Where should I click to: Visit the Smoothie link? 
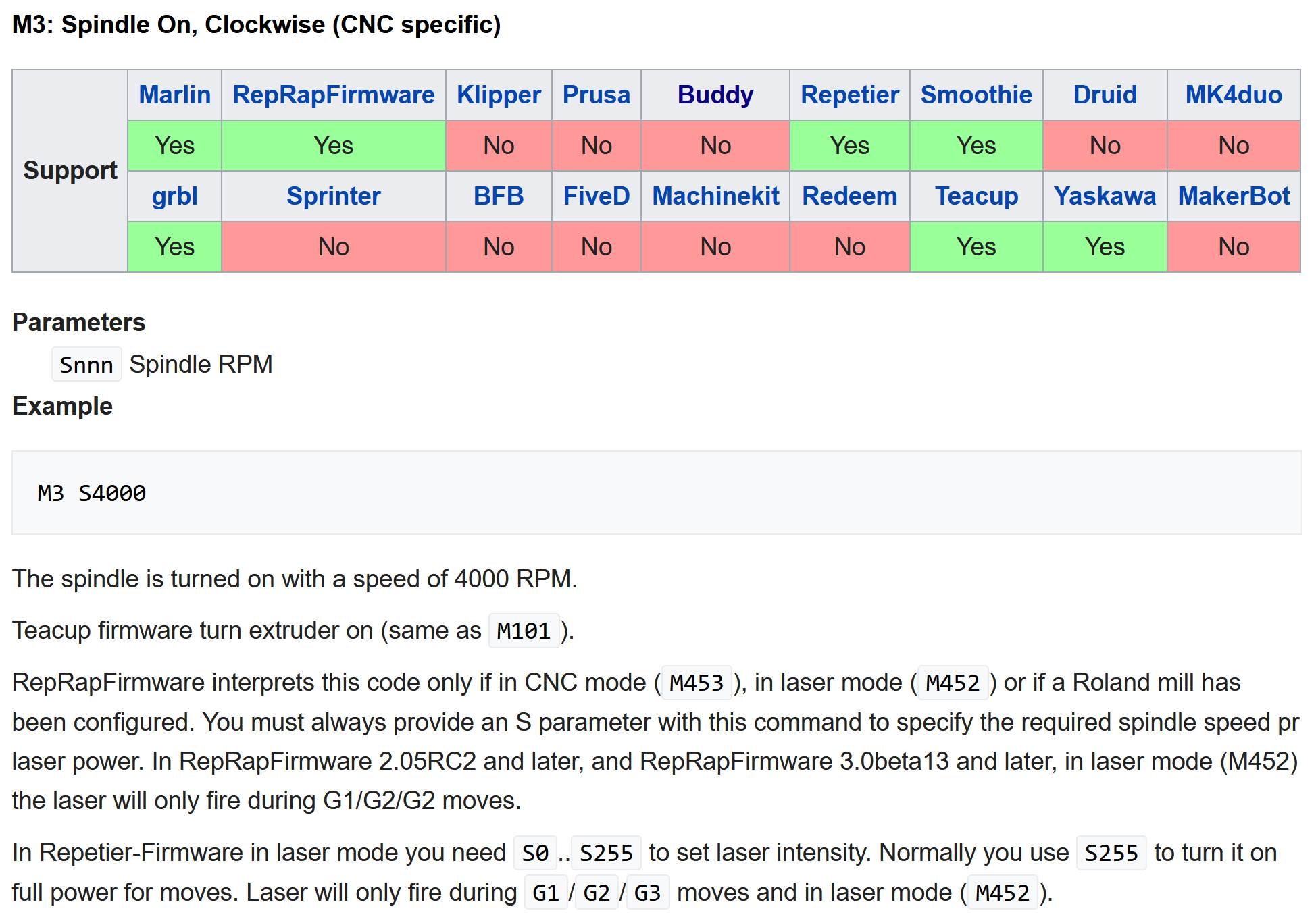pos(976,95)
